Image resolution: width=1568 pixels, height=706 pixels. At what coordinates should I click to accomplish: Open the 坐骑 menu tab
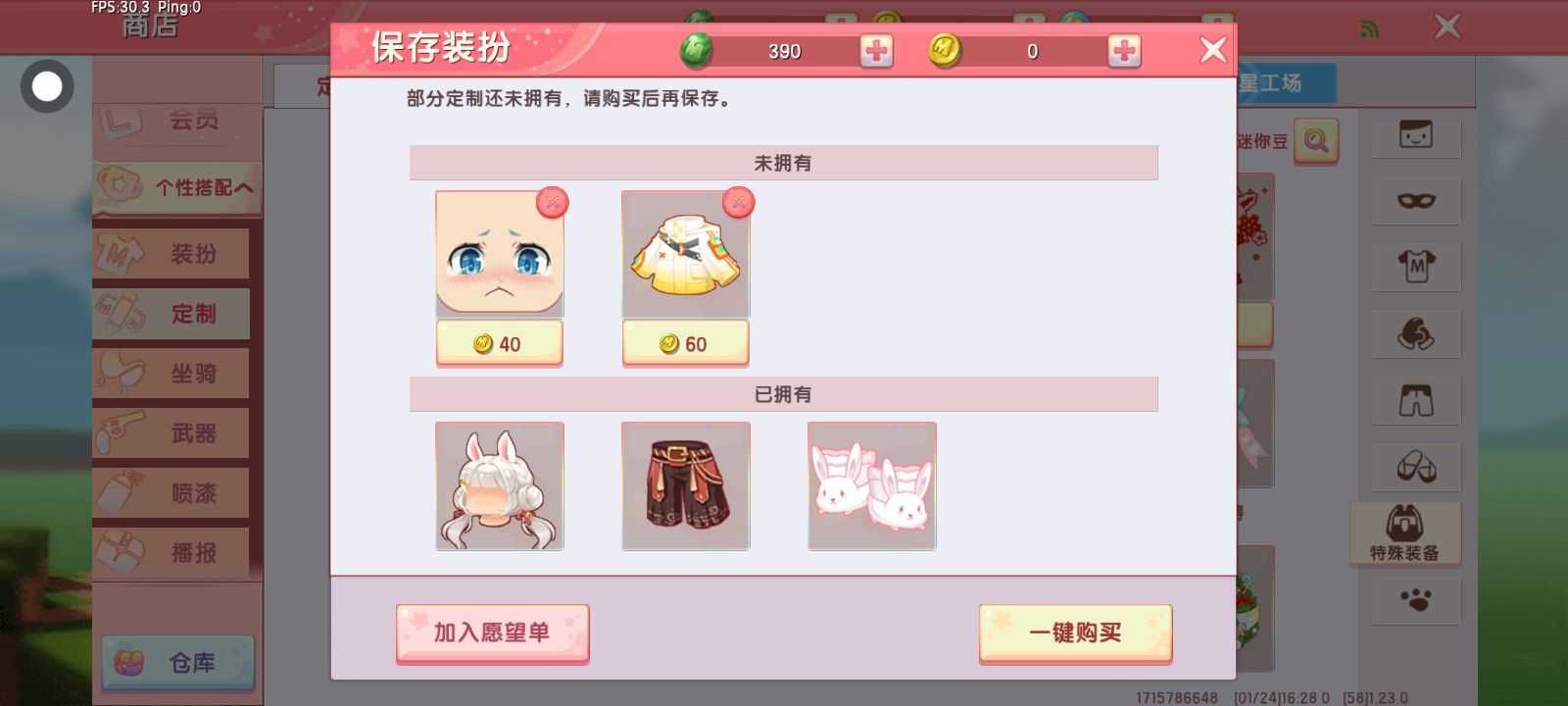[x=171, y=374]
